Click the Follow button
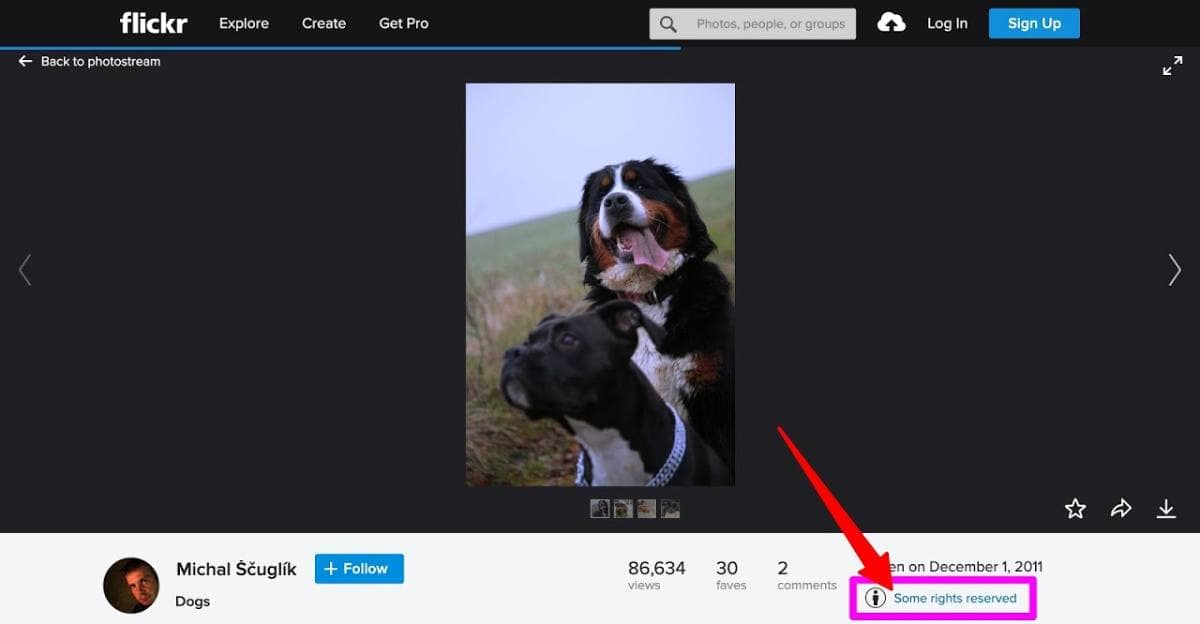 click(358, 568)
